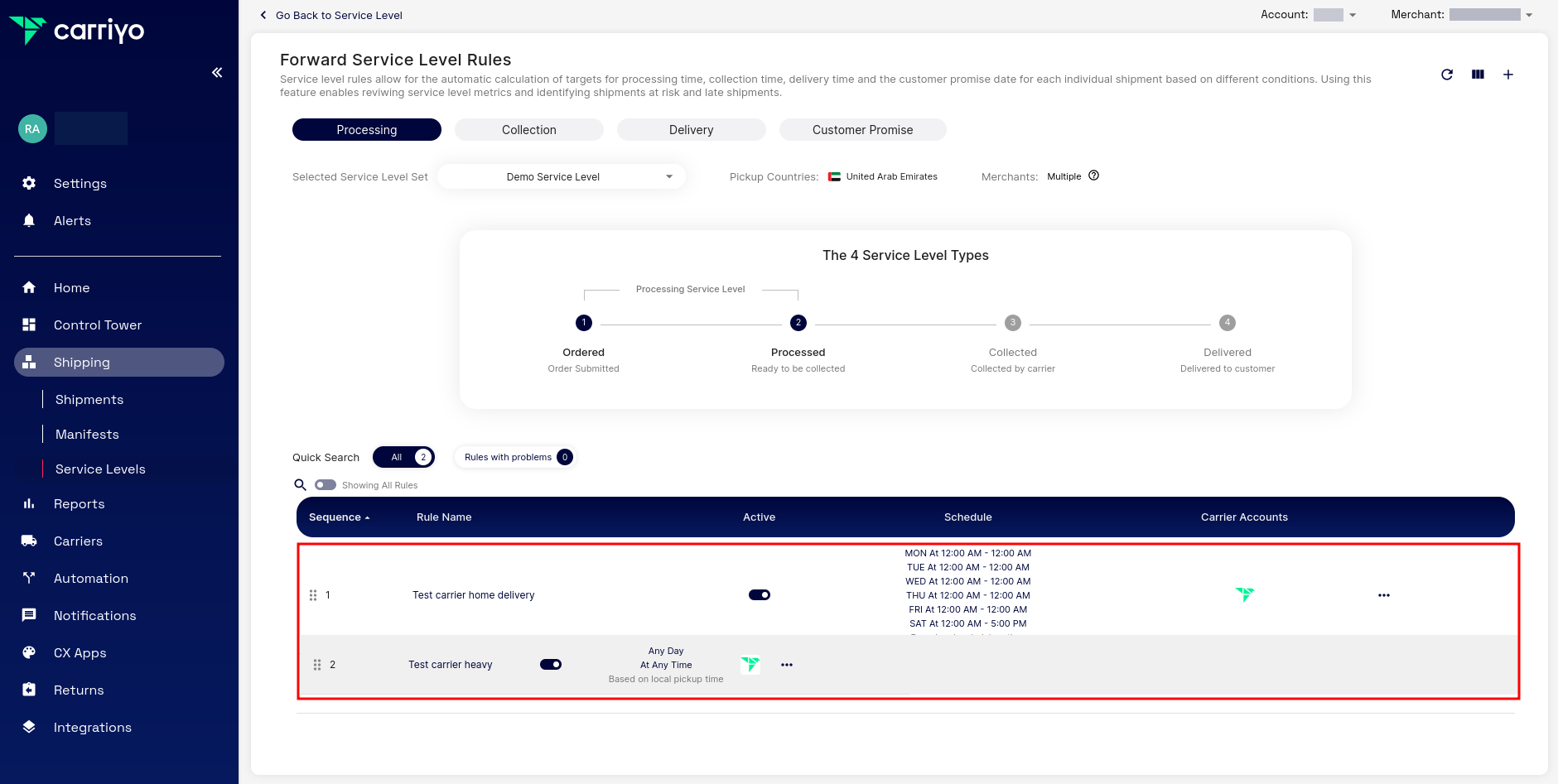Switch to the Collection tab
This screenshot has width=1558, height=784.
point(528,130)
